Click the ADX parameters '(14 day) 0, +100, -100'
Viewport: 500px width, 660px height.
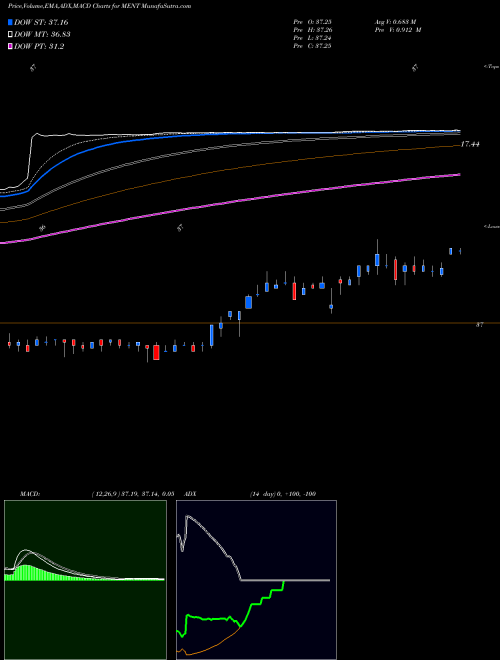click(x=283, y=494)
